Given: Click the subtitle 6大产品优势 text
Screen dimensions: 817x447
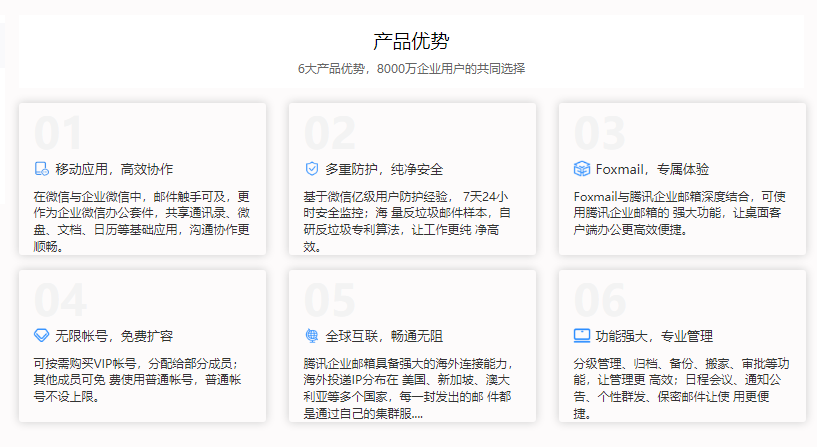Looking at the screenshot, I should pos(411,69).
